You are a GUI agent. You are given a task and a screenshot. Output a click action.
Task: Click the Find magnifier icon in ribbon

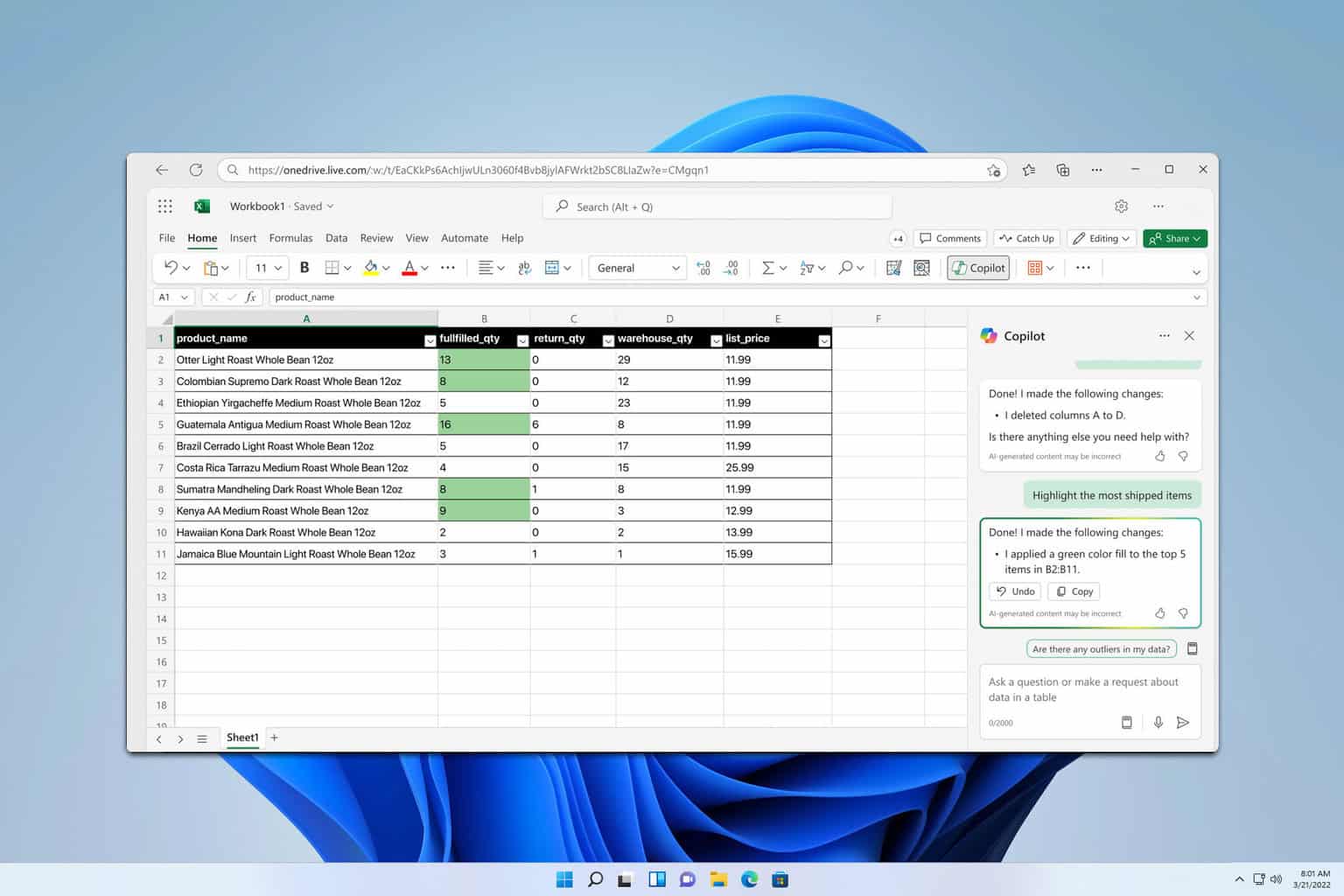coord(845,268)
